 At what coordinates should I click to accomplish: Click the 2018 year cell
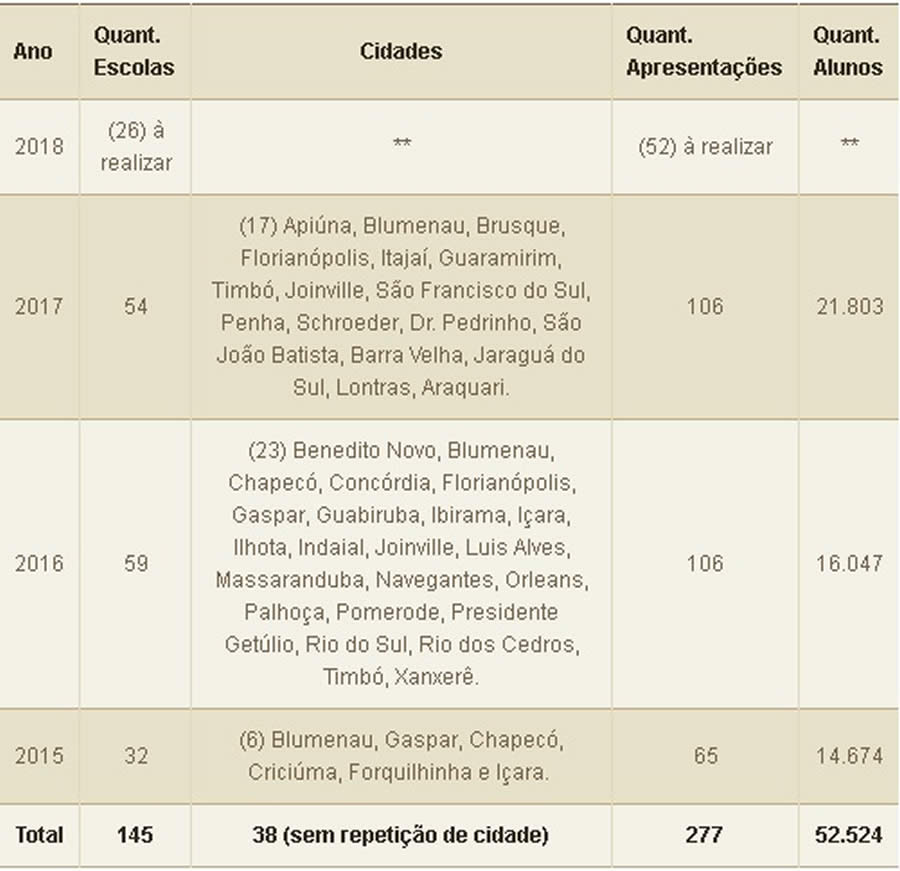point(39,146)
